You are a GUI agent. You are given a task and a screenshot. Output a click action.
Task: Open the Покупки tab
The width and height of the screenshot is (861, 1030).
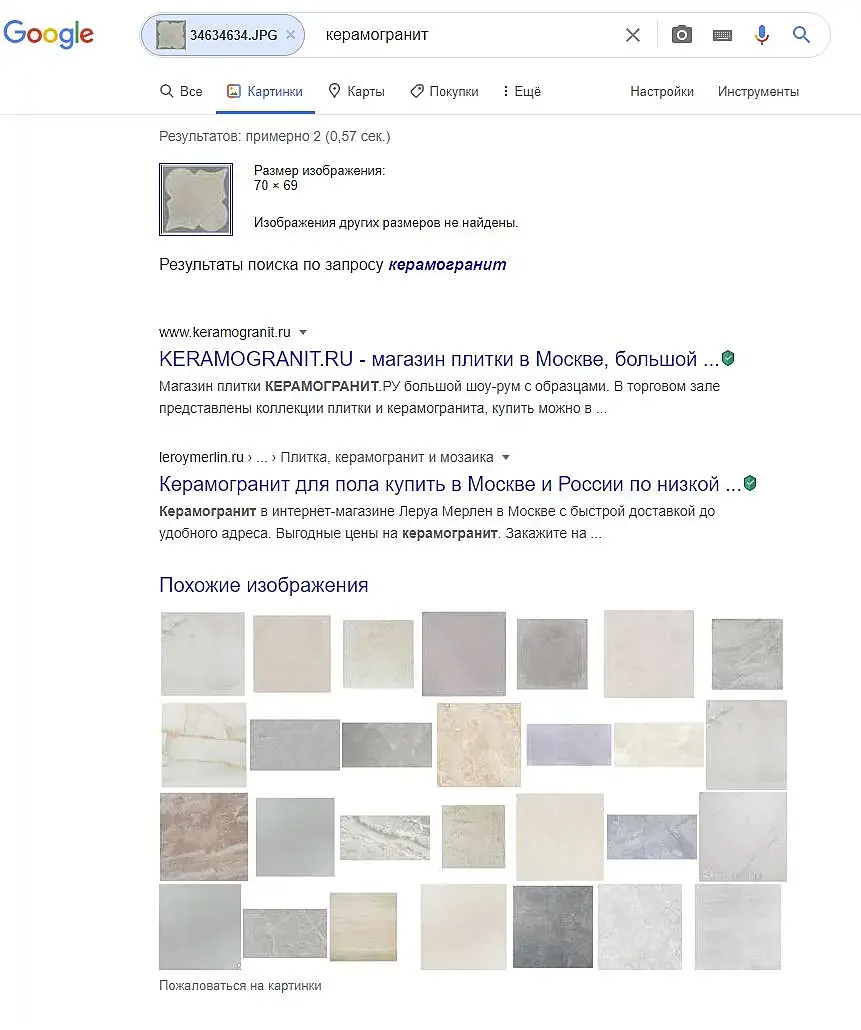point(445,91)
